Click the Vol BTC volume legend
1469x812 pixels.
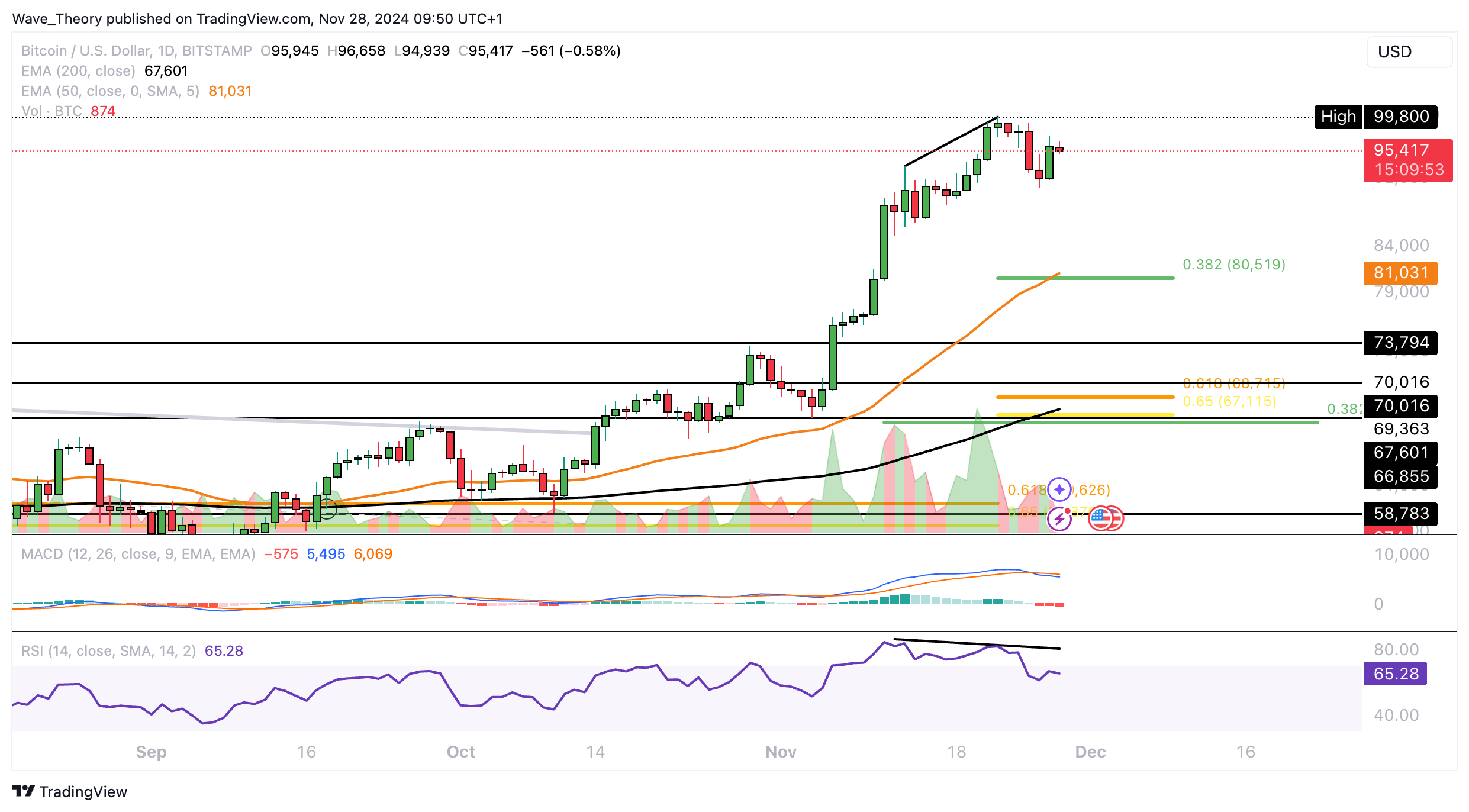tap(52, 111)
